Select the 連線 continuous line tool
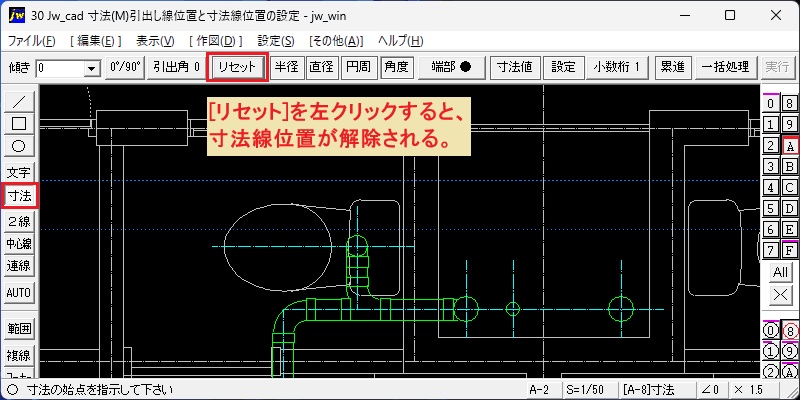 tap(19, 266)
